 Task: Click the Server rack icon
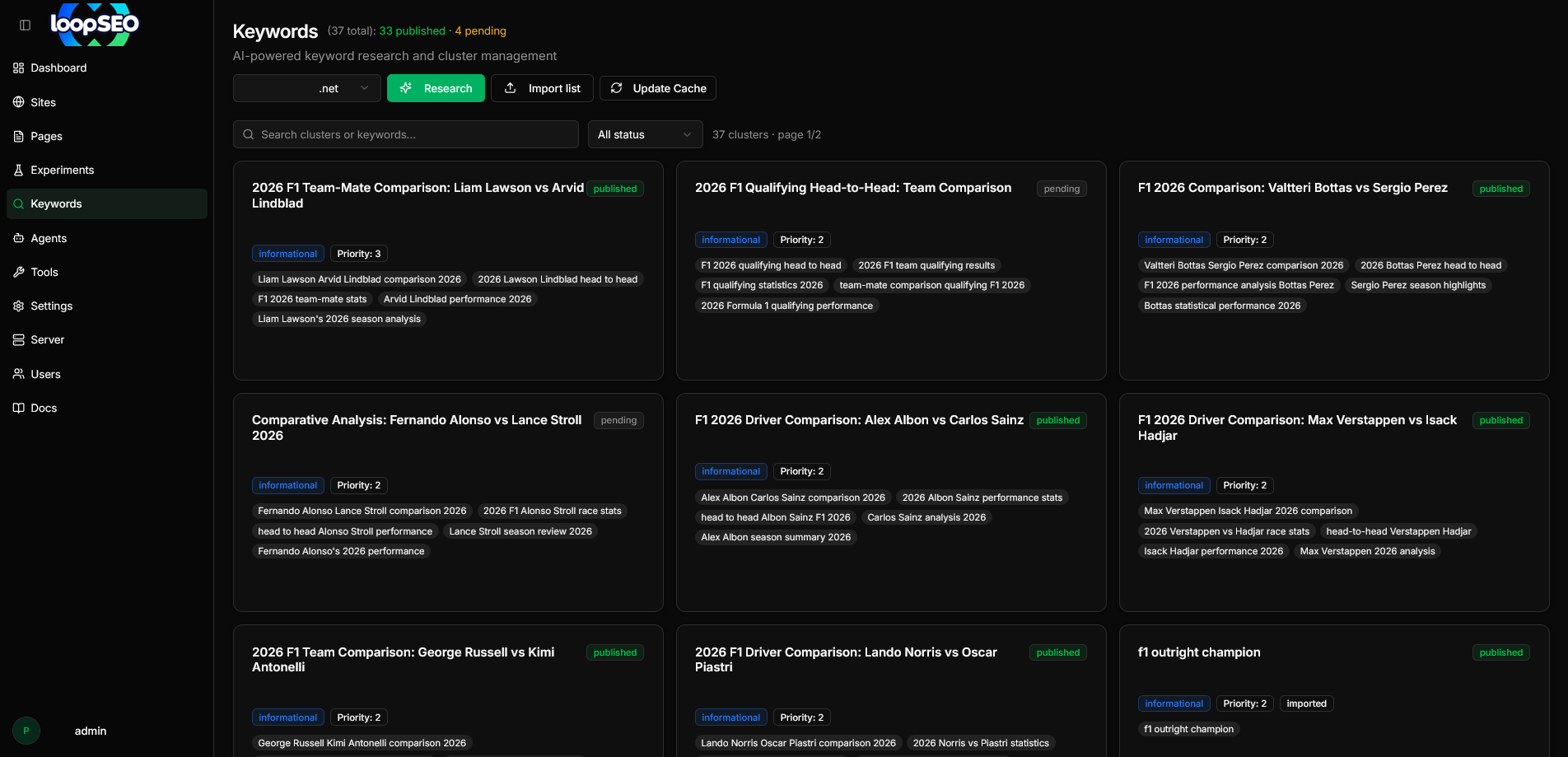(19, 339)
